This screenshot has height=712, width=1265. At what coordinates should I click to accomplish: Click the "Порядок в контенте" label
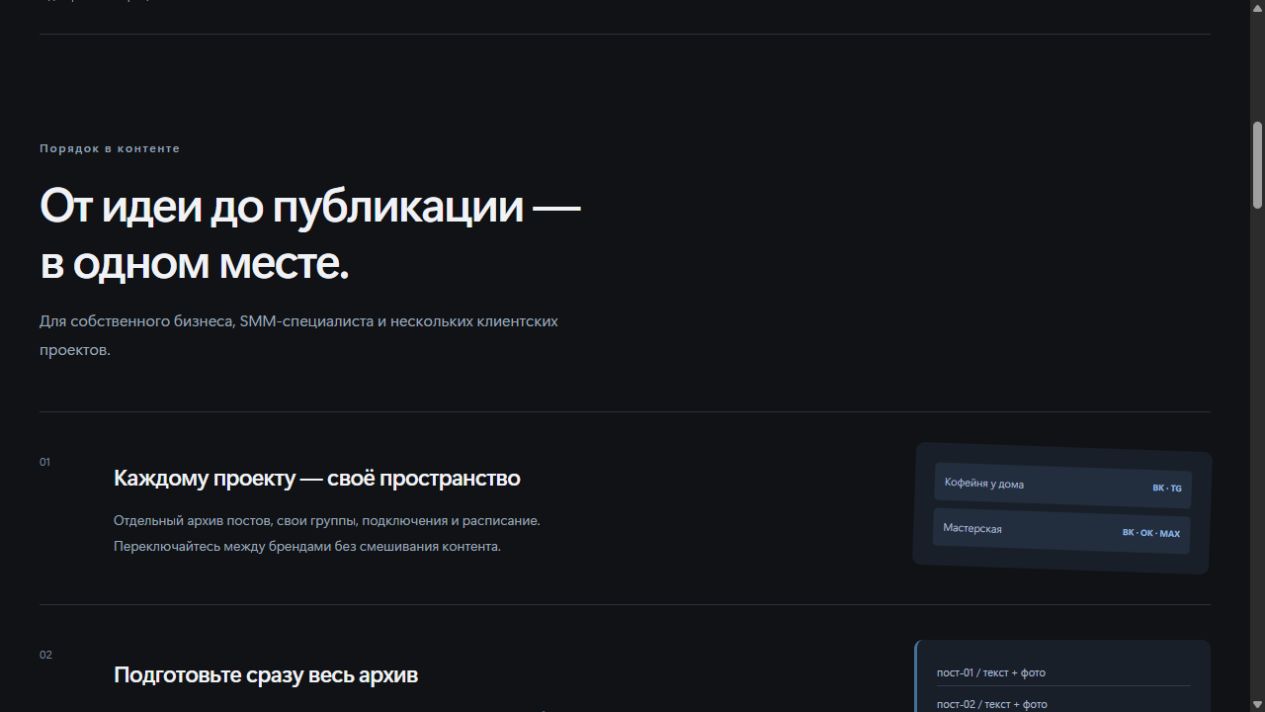tap(110, 149)
